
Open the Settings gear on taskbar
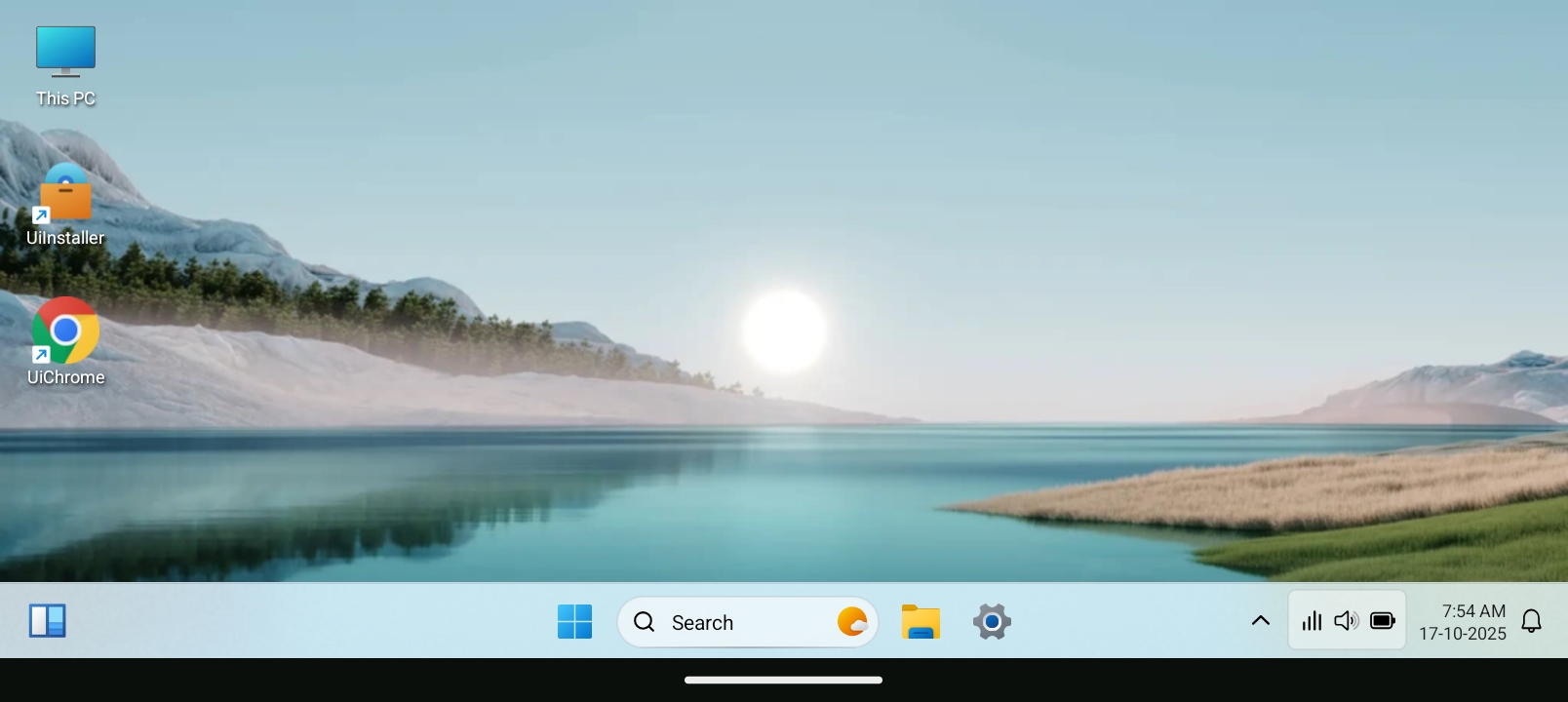[992, 622]
